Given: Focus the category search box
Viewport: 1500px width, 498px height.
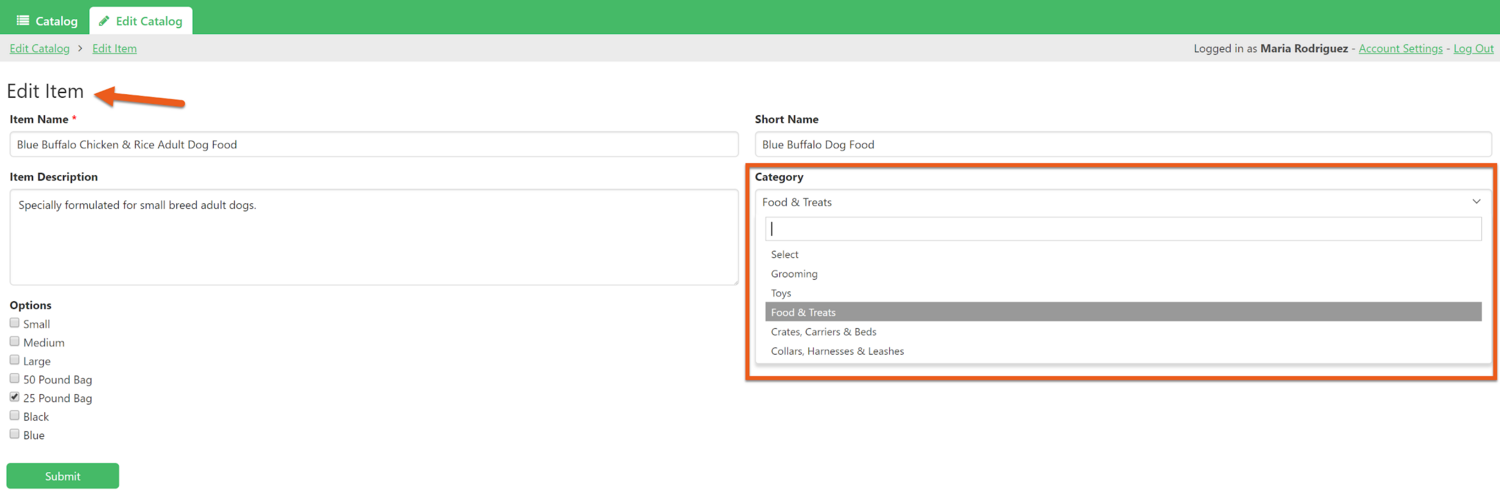Looking at the screenshot, I should click(1123, 229).
